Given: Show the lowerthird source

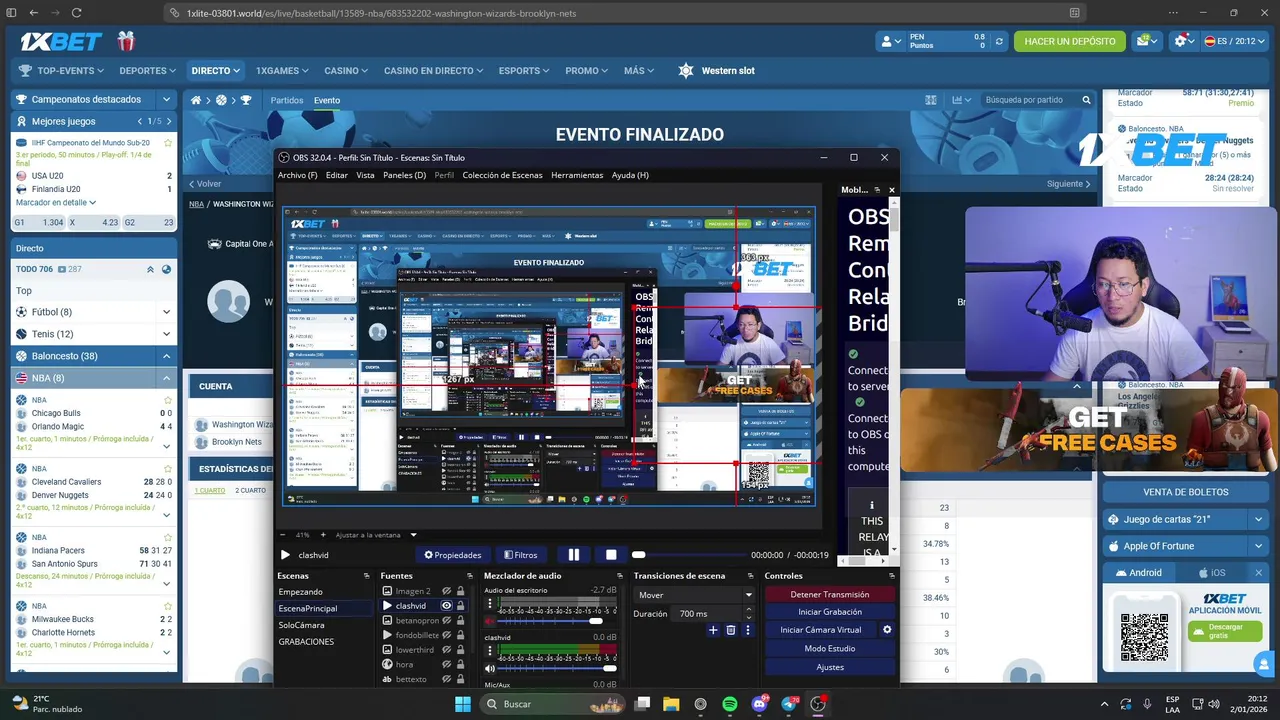Looking at the screenshot, I should click(x=447, y=650).
